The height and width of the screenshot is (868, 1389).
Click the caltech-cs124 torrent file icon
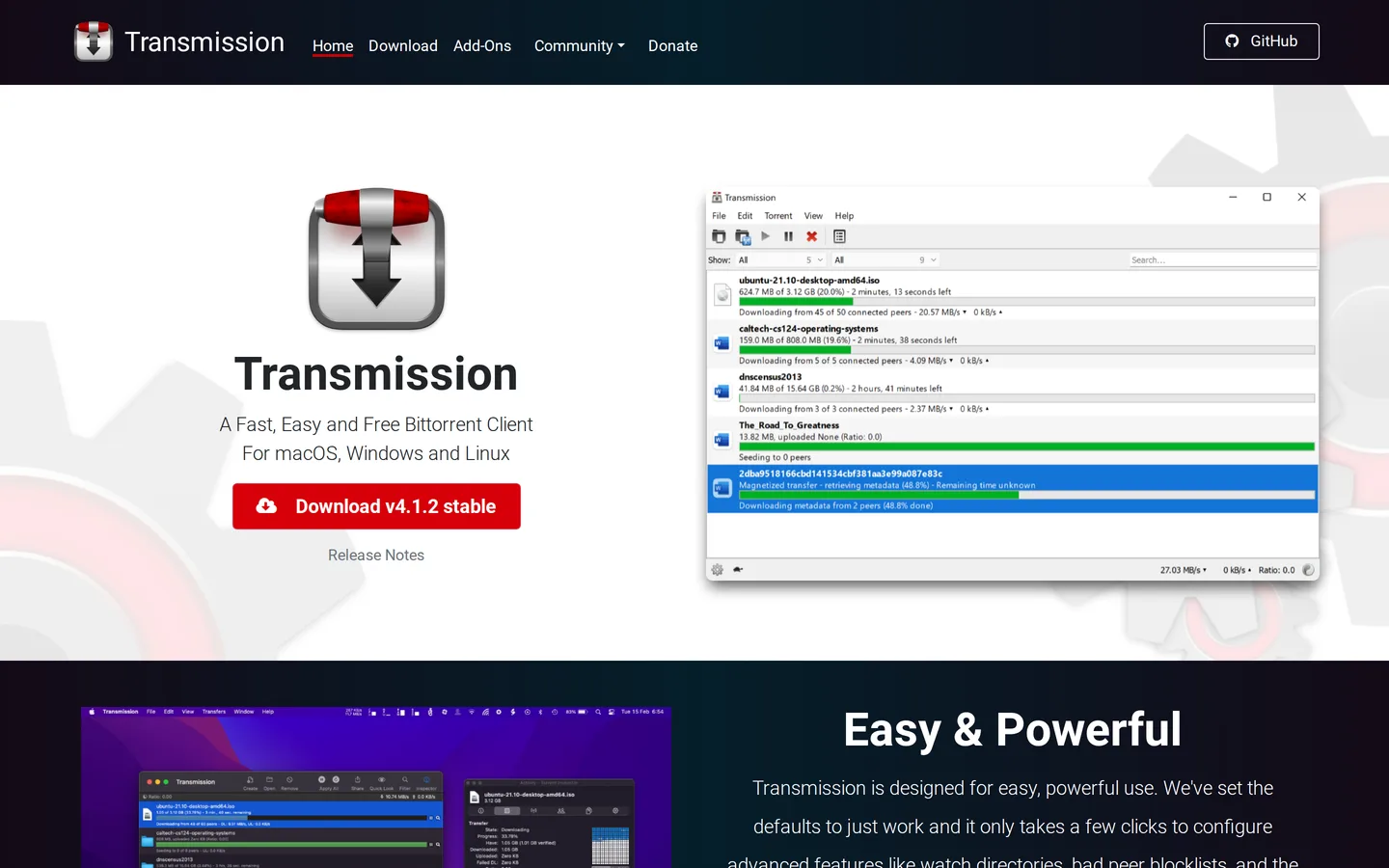tap(722, 343)
